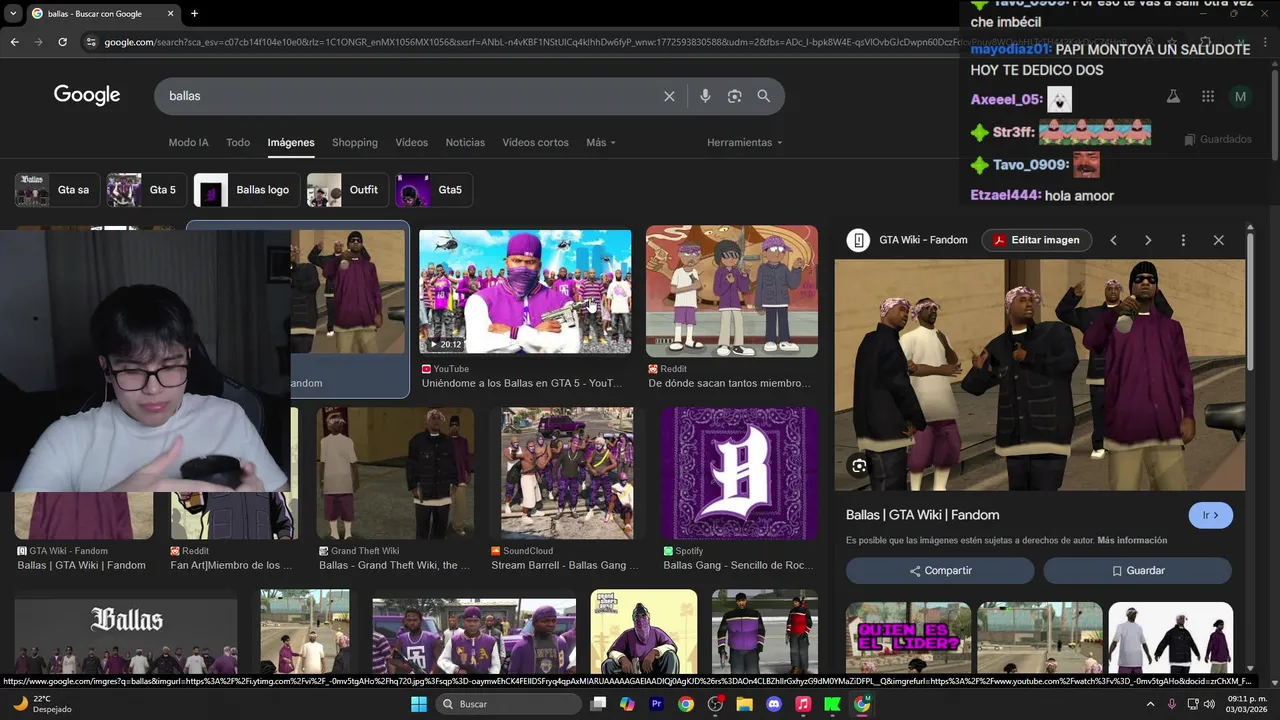Image resolution: width=1280 pixels, height=720 pixels.
Task: Search inside image with Lens icon
Action: click(859, 466)
